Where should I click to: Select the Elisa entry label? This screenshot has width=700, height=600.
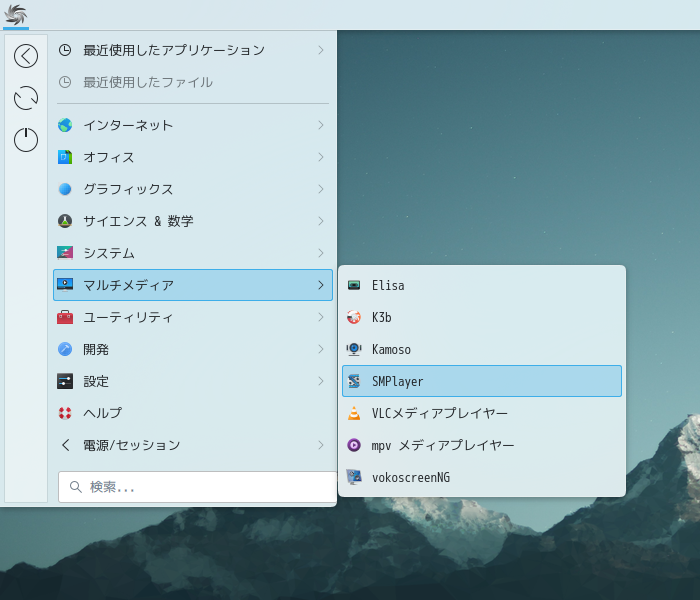[388, 285]
